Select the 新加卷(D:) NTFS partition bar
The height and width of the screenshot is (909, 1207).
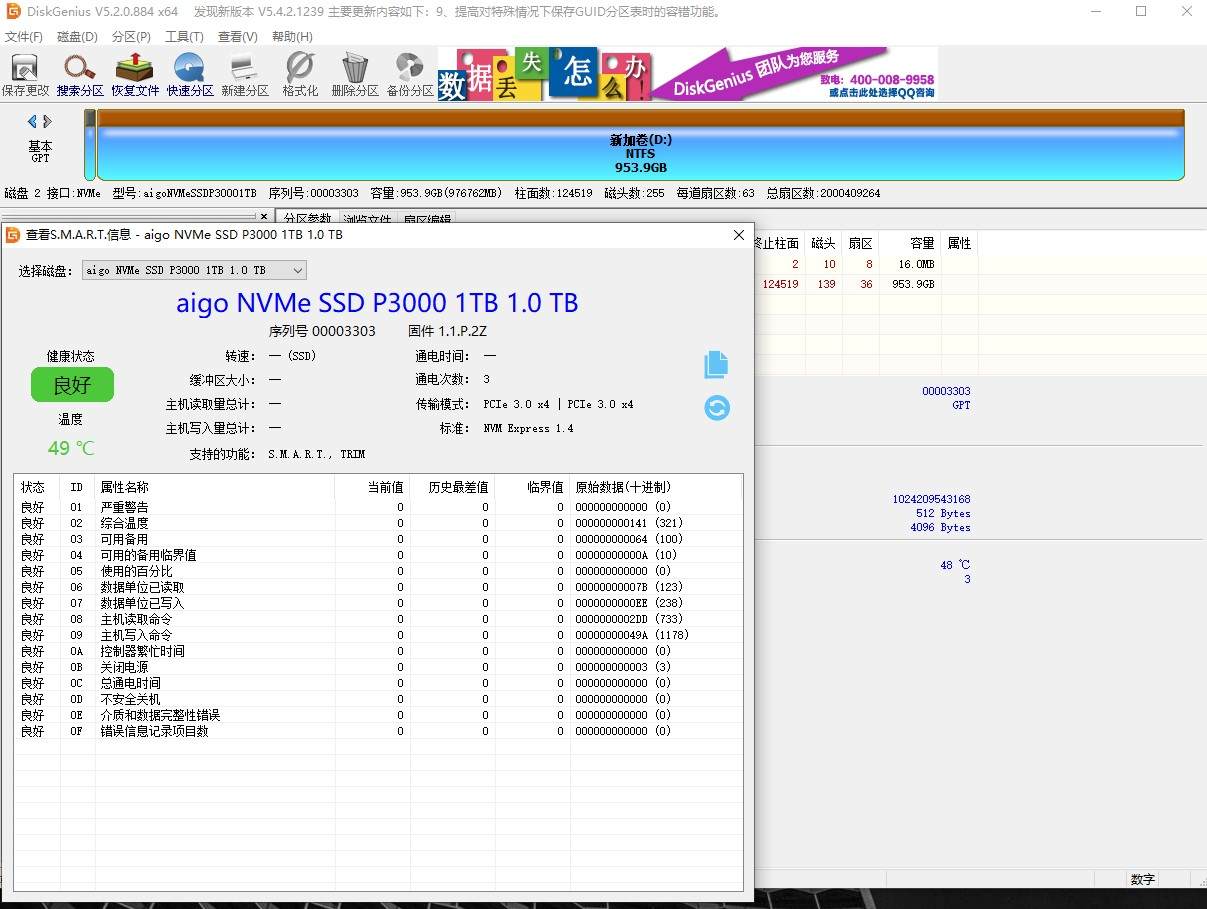pos(640,145)
